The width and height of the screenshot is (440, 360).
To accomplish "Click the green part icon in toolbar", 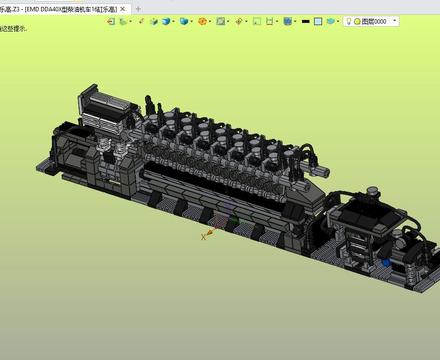I will point(124,21).
